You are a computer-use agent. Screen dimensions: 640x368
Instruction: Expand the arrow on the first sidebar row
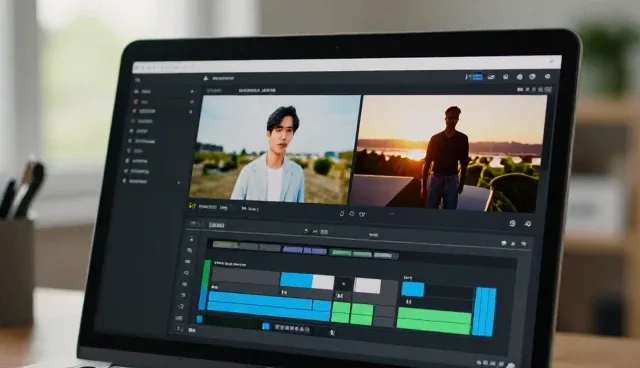192,91
